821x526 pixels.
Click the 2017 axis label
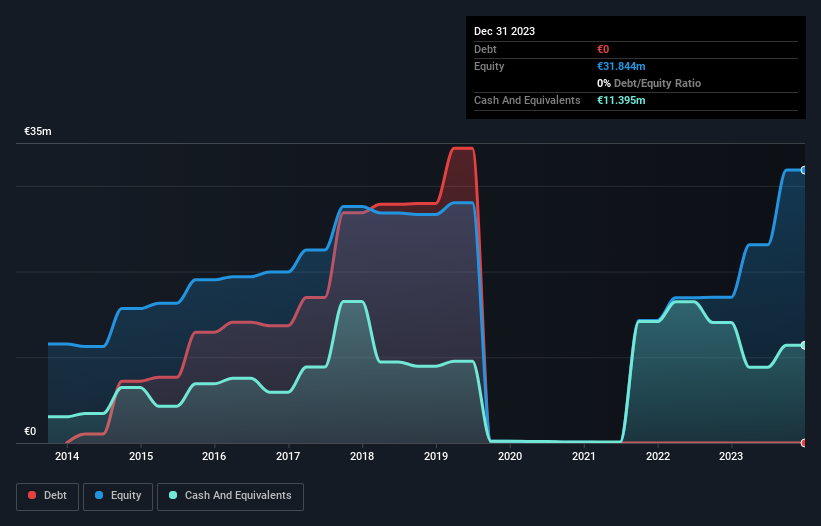click(x=288, y=456)
